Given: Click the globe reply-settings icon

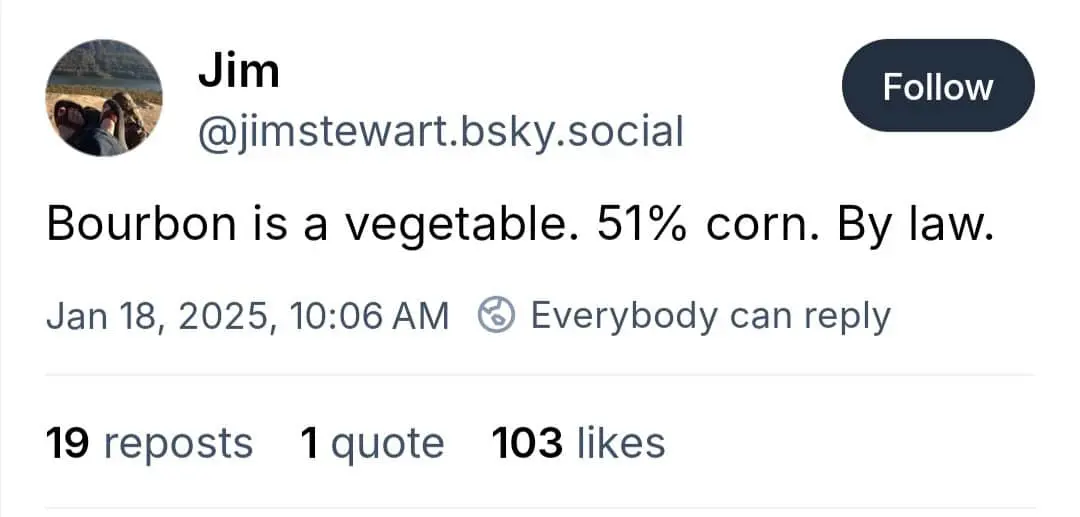Looking at the screenshot, I should (x=497, y=316).
